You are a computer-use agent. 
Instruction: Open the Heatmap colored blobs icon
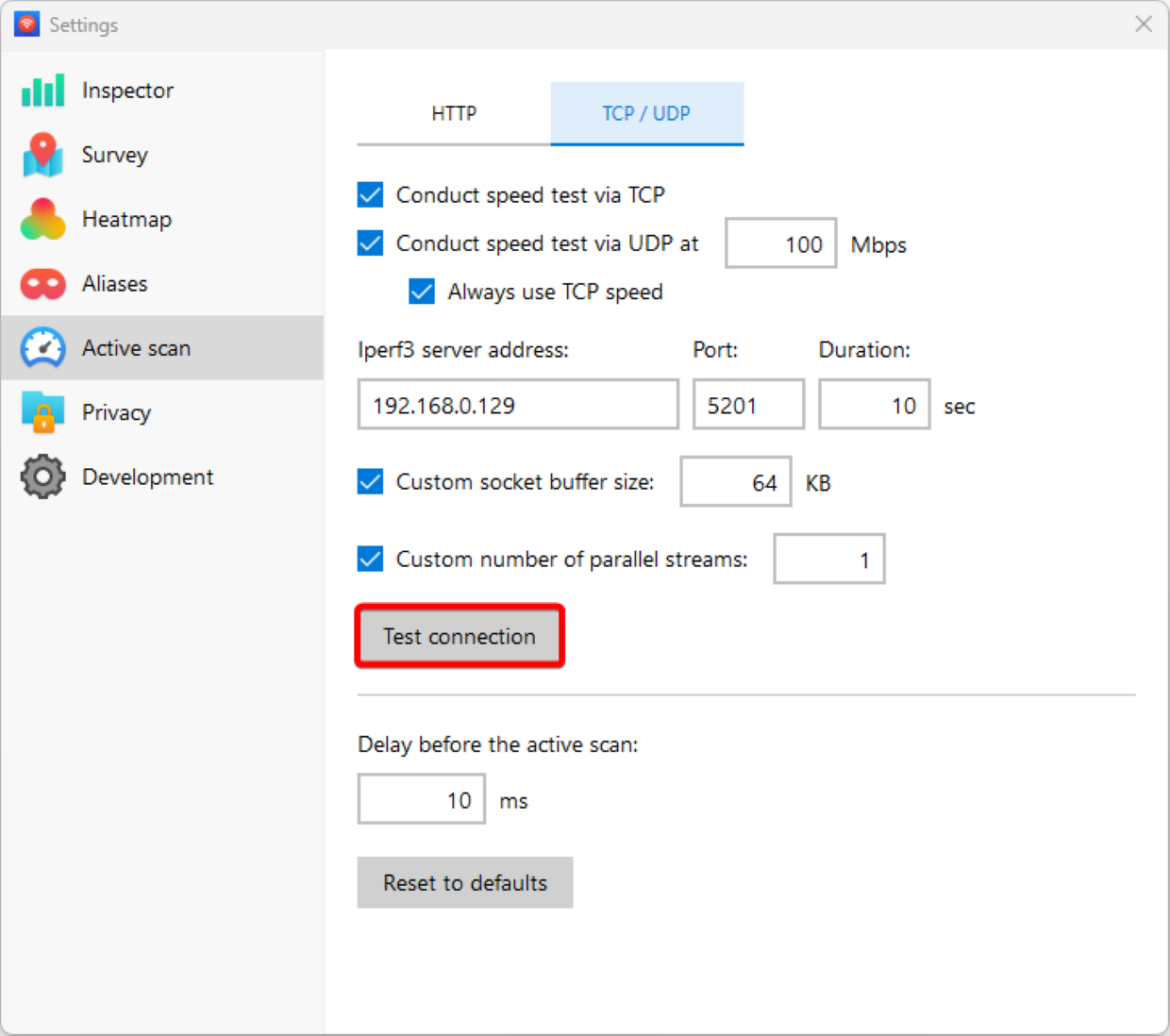(x=42, y=219)
